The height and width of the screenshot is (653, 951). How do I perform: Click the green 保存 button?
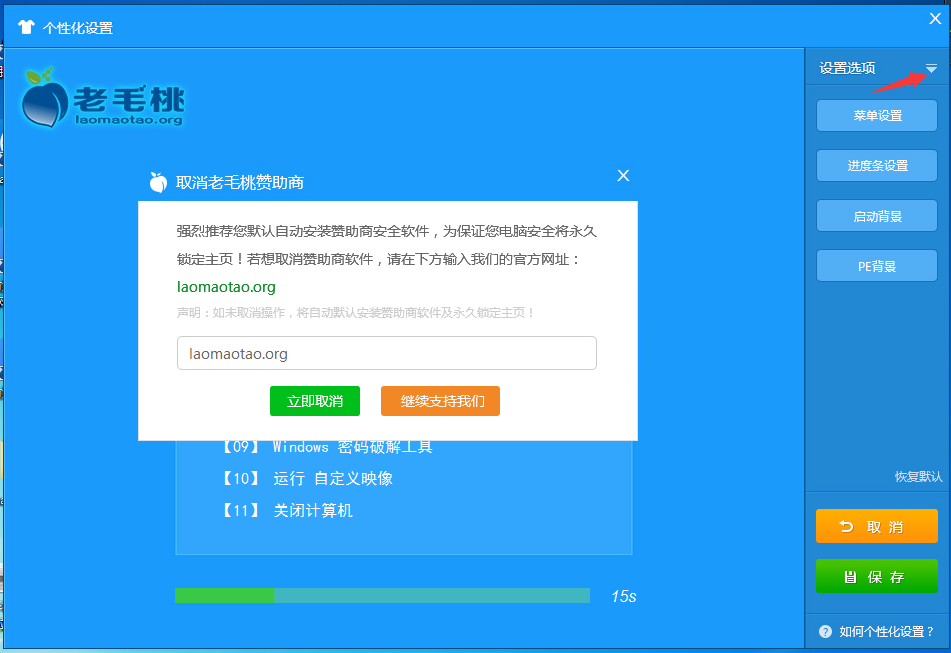(x=876, y=576)
